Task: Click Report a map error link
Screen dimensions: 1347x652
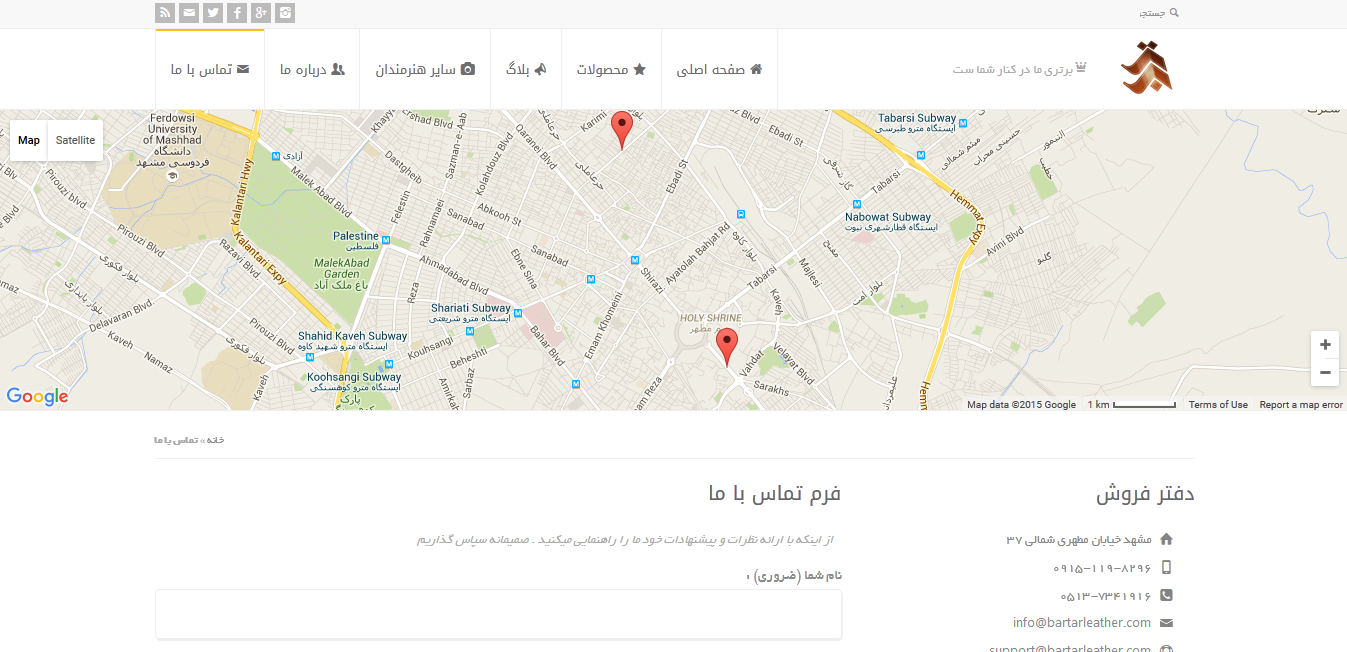Action: (1301, 405)
